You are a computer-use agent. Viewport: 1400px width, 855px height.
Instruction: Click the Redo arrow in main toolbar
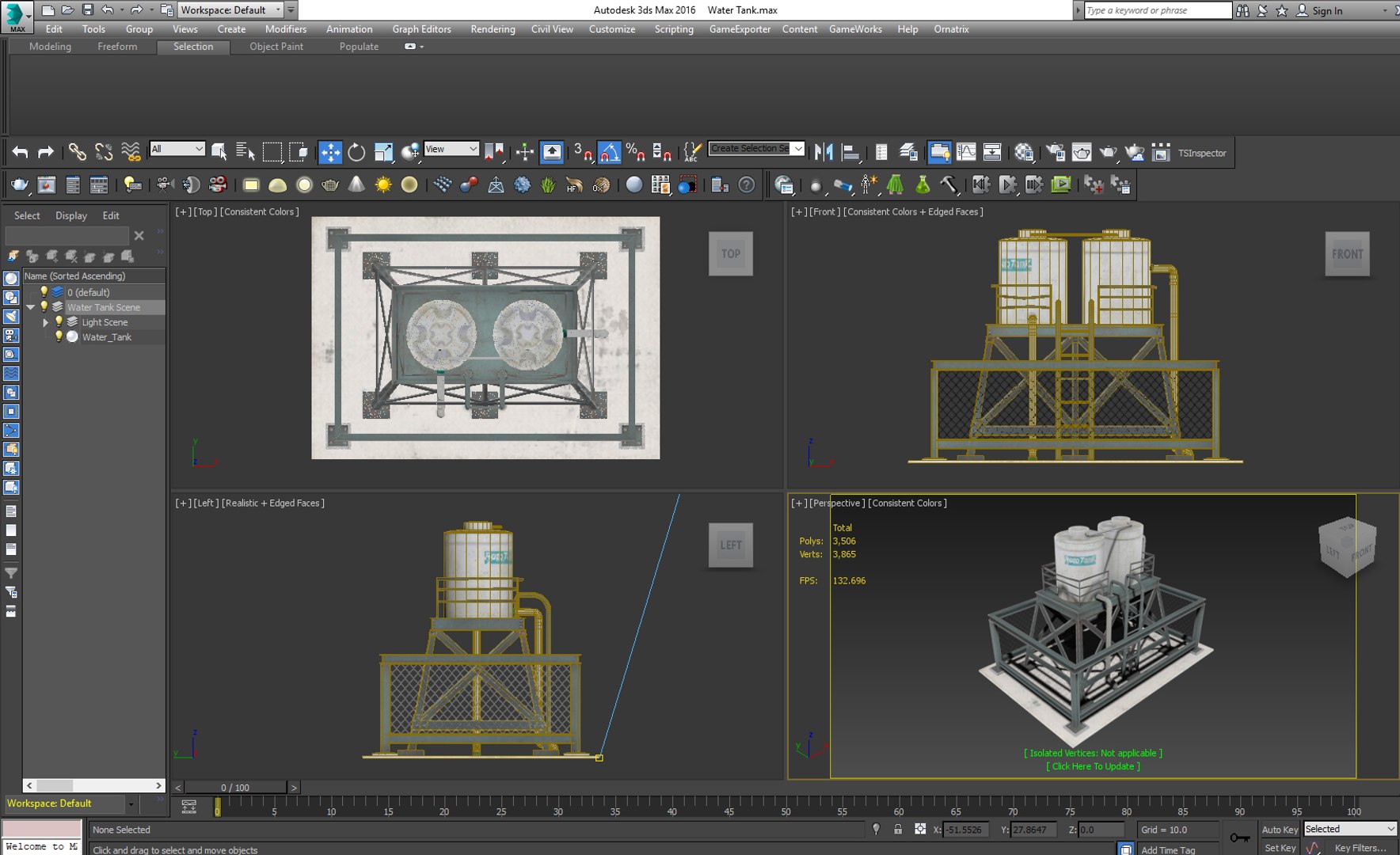[x=46, y=152]
